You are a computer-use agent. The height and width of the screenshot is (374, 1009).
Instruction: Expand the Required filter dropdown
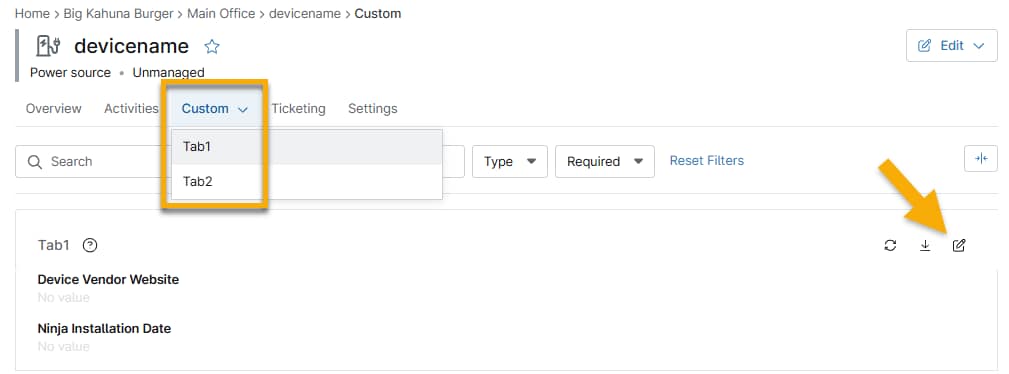604,162
